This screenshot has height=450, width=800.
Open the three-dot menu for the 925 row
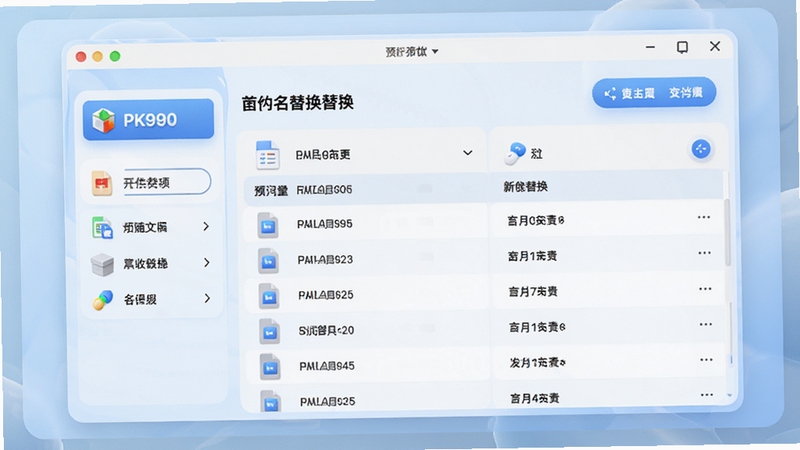click(707, 395)
